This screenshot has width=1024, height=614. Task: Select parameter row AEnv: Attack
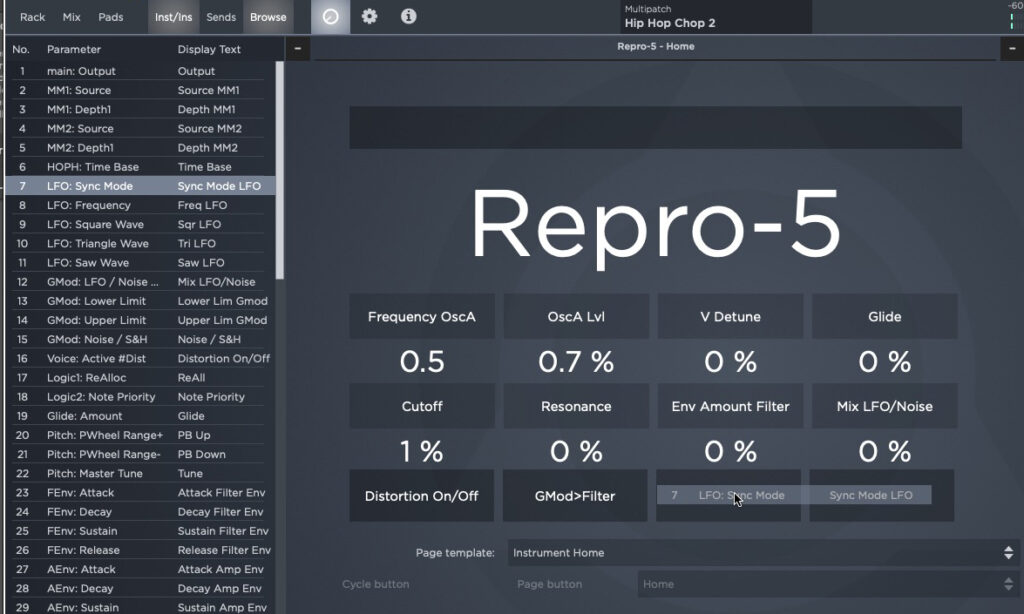coord(140,569)
